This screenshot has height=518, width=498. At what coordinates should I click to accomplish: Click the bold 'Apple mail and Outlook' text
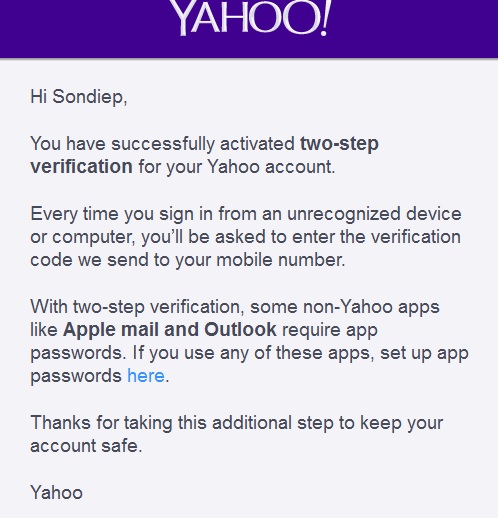click(170, 330)
